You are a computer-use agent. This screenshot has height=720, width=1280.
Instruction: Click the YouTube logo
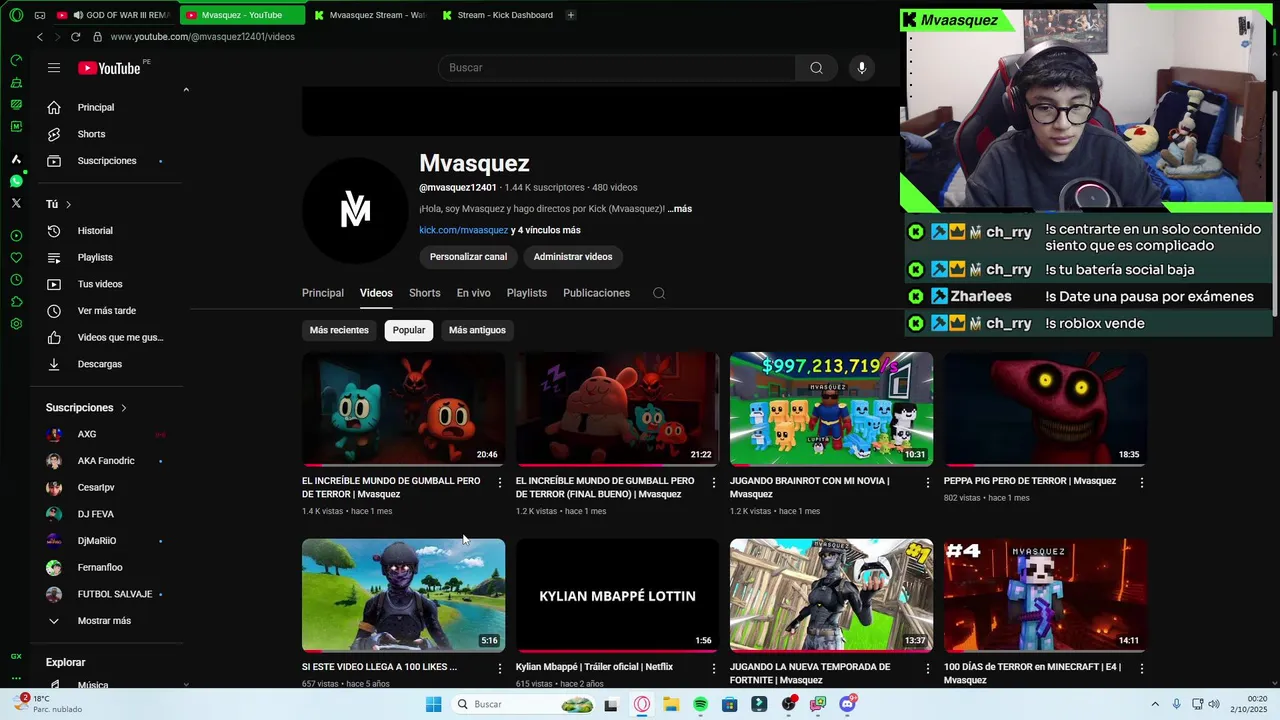[109, 68]
